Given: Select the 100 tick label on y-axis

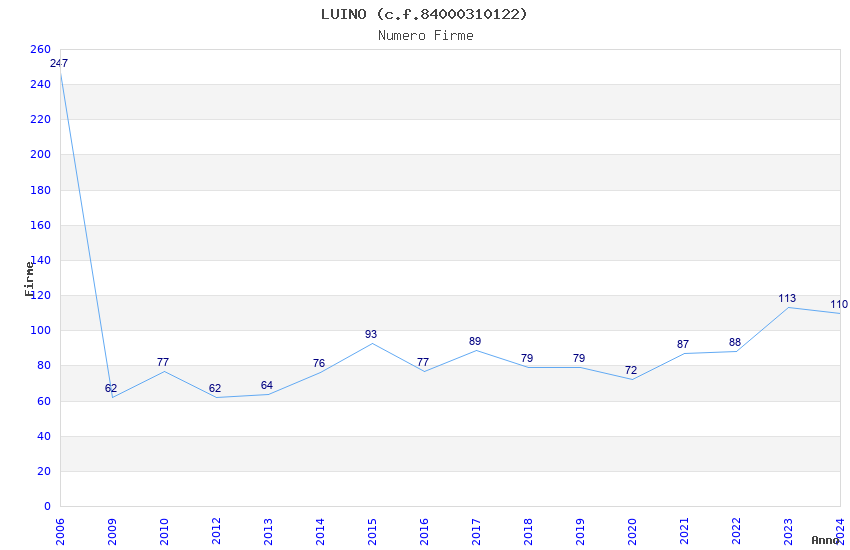Looking at the screenshot, I should tap(41, 330).
